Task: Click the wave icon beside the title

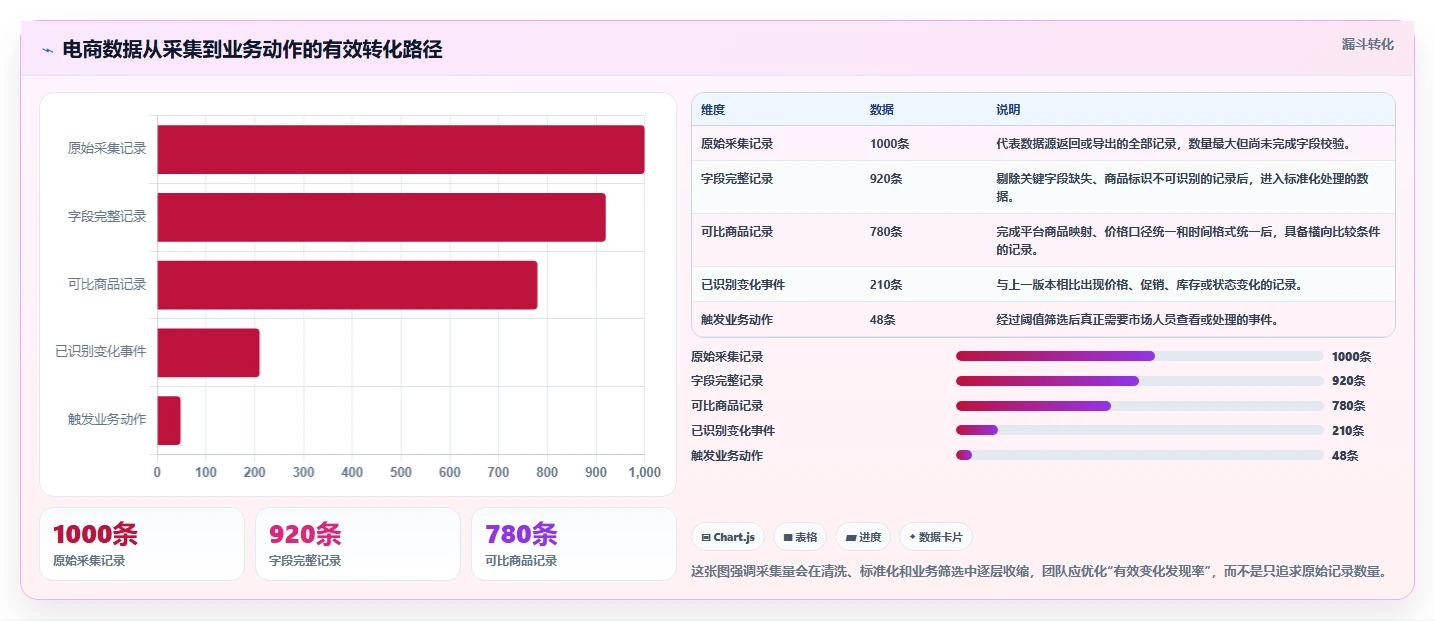Action: coord(47,50)
